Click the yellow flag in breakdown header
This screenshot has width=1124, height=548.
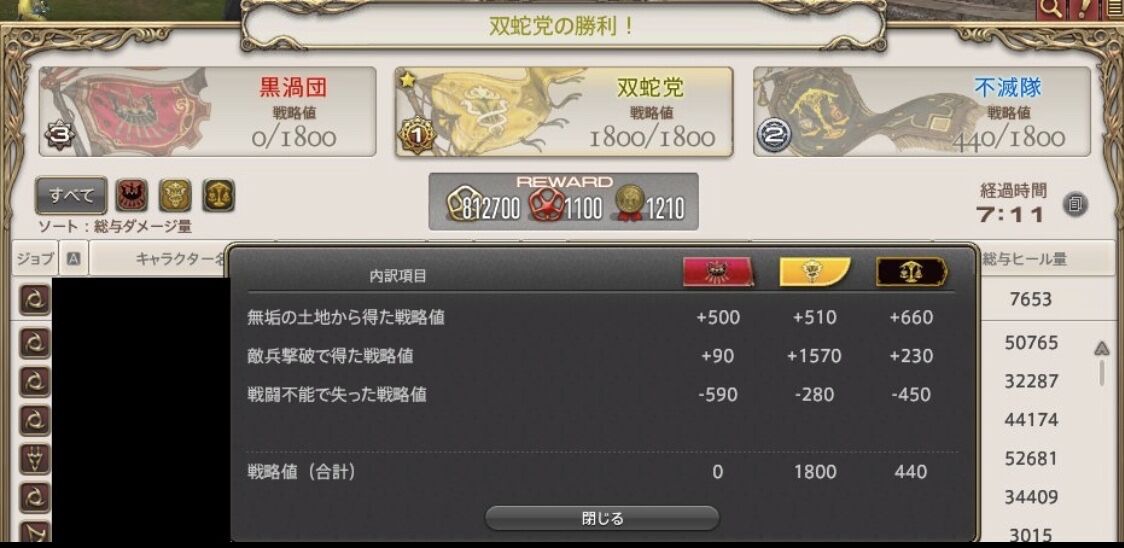tap(815, 272)
